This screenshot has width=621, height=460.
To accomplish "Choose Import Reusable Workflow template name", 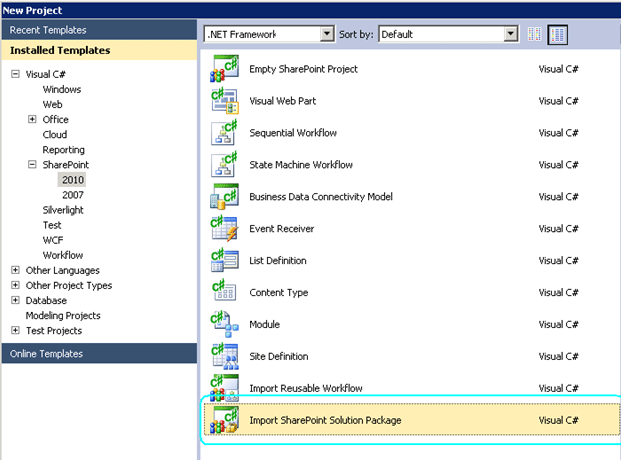I will [306, 388].
